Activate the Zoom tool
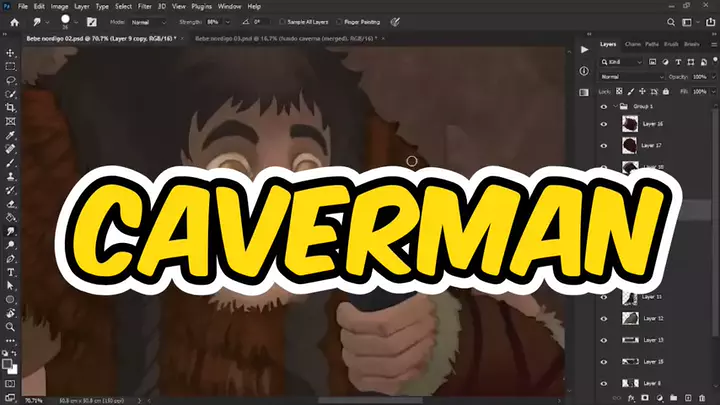This screenshot has width=720, height=405. [10, 326]
